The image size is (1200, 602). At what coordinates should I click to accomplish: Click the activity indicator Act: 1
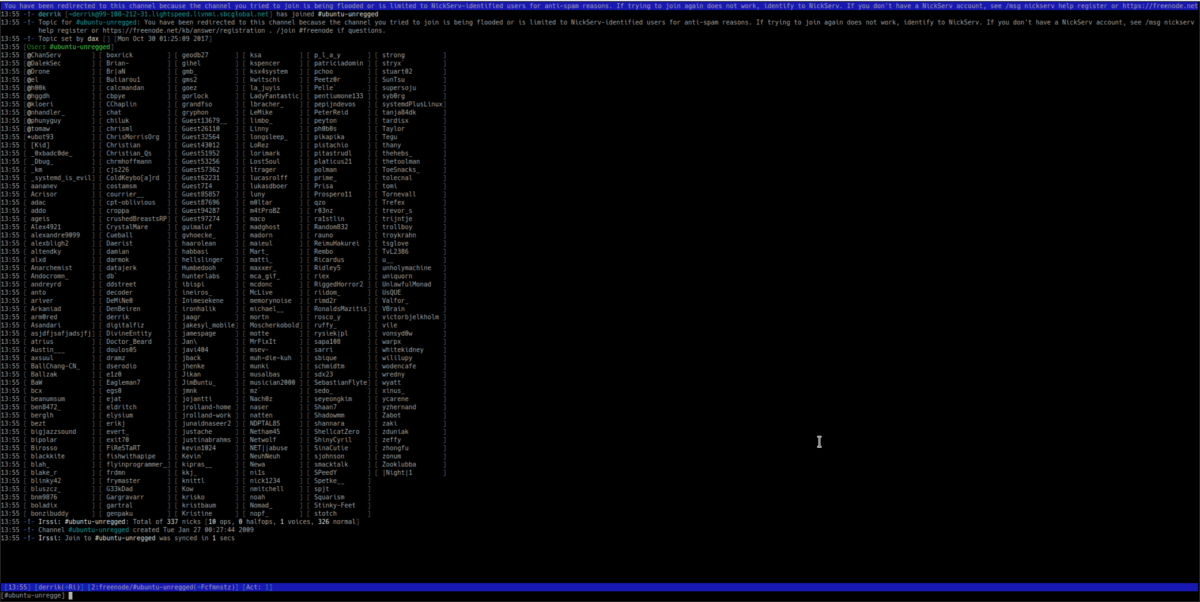258,587
